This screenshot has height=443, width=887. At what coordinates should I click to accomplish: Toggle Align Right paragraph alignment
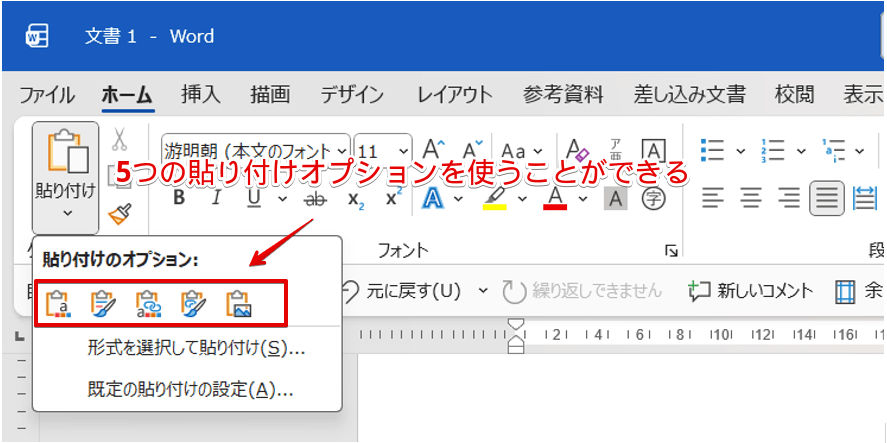[788, 199]
